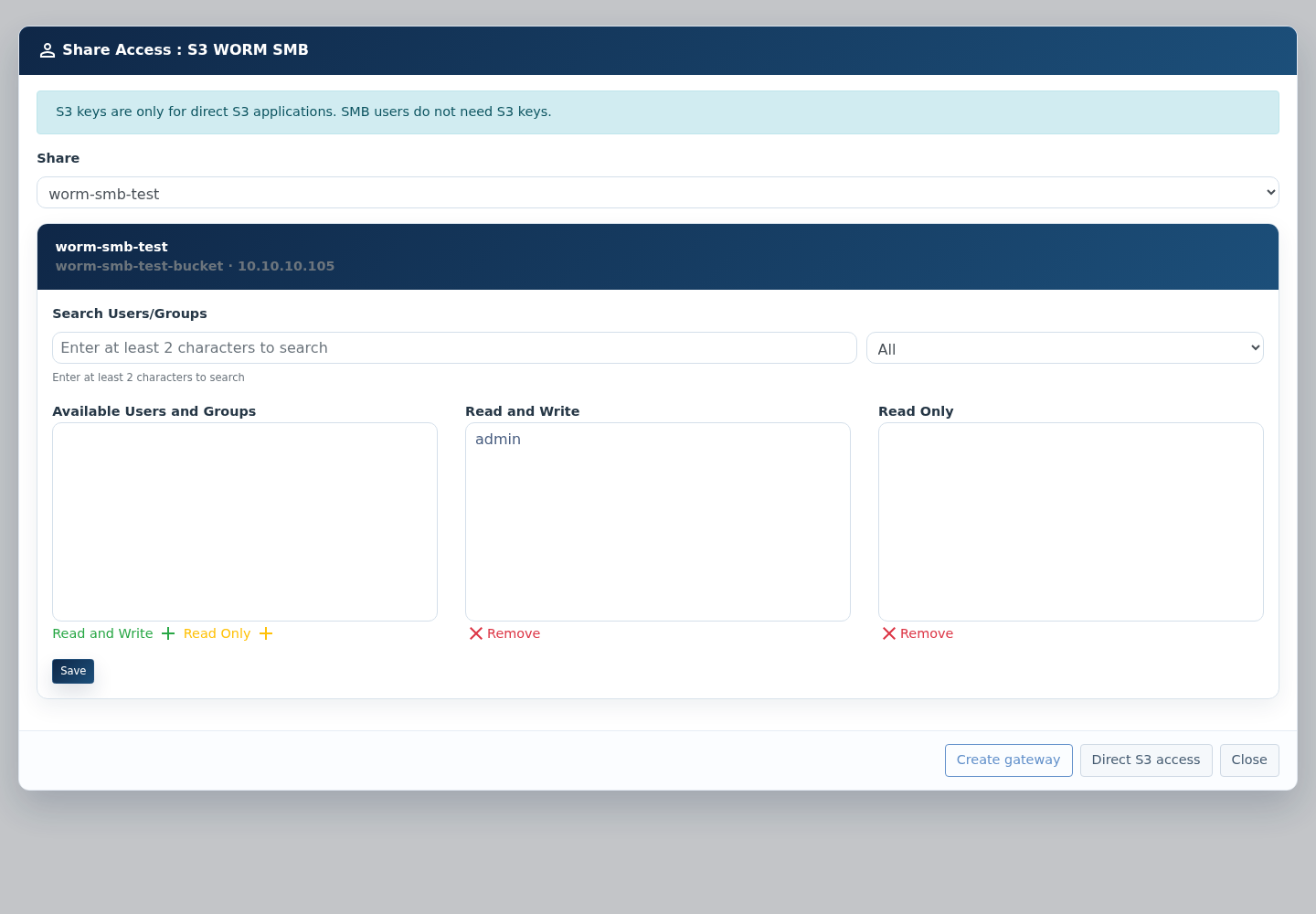Click inside Available Users and Groups list box
Viewport: 1316px width, 914px height.
point(245,522)
